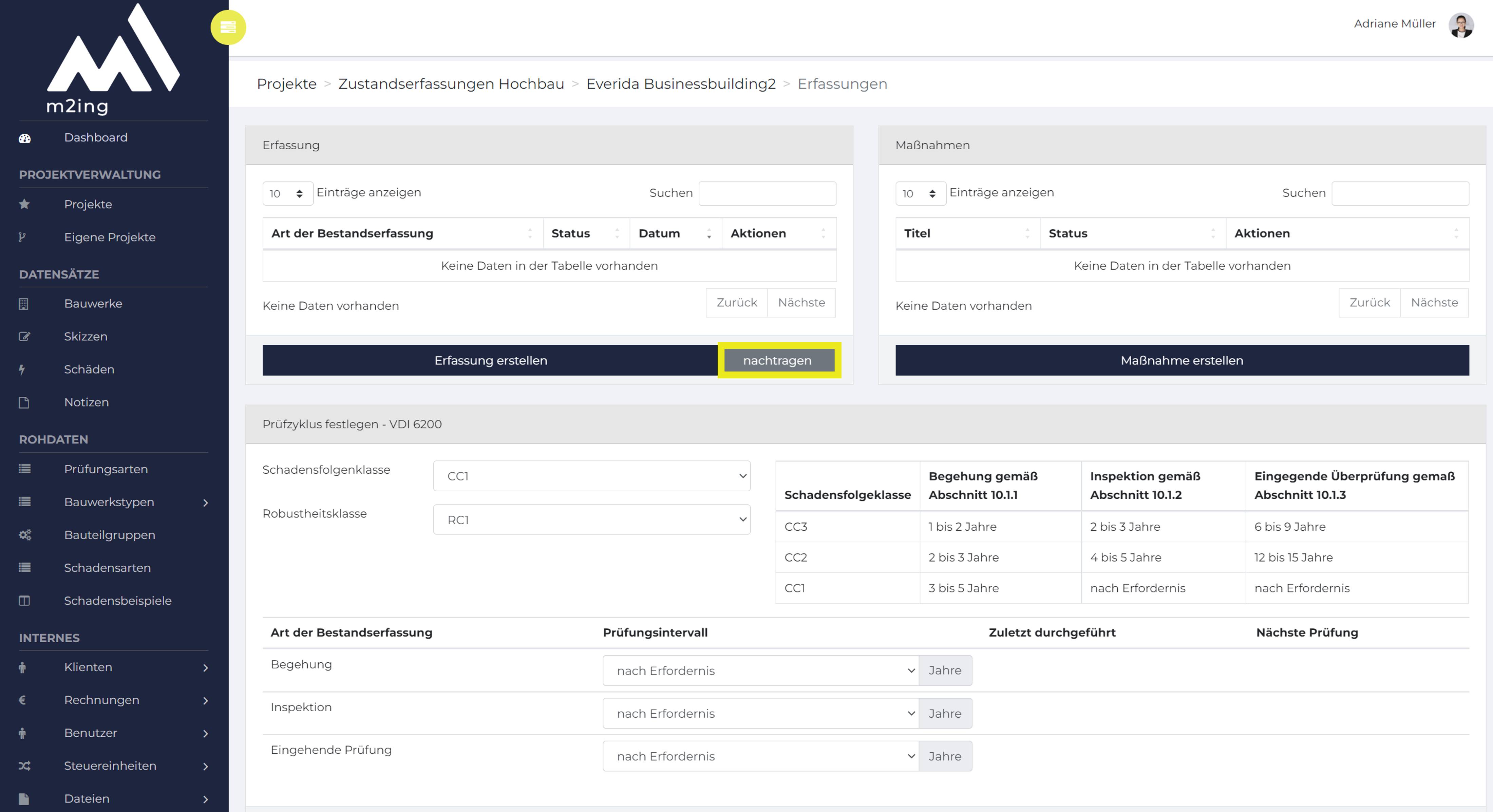The image size is (1493, 812).
Task: Click Zurück in the Maßnahmen pagination
Action: 1369,303
